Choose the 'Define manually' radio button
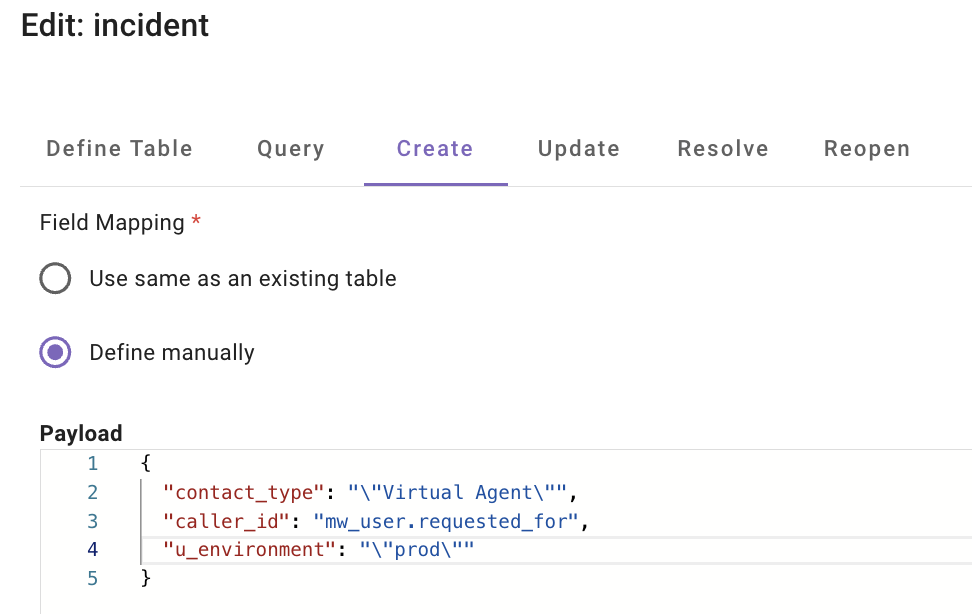 pyautogui.click(x=55, y=353)
